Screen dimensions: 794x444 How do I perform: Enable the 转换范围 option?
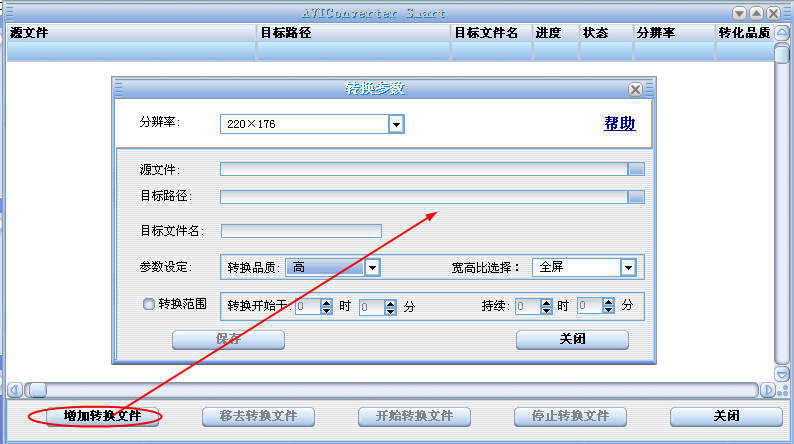pyautogui.click(x=148, y=304)
